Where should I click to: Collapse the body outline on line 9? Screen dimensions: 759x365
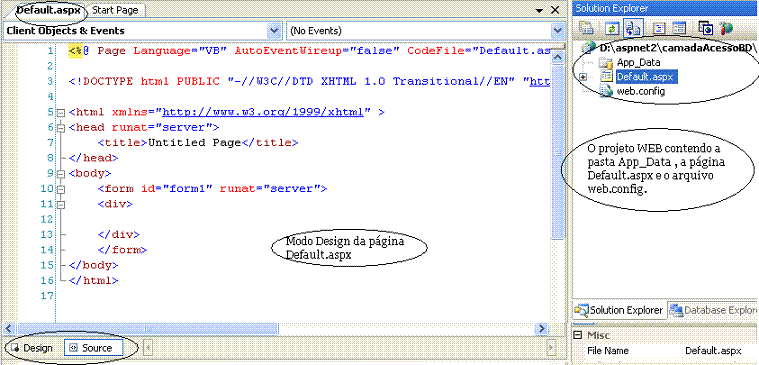click(61, 174)
